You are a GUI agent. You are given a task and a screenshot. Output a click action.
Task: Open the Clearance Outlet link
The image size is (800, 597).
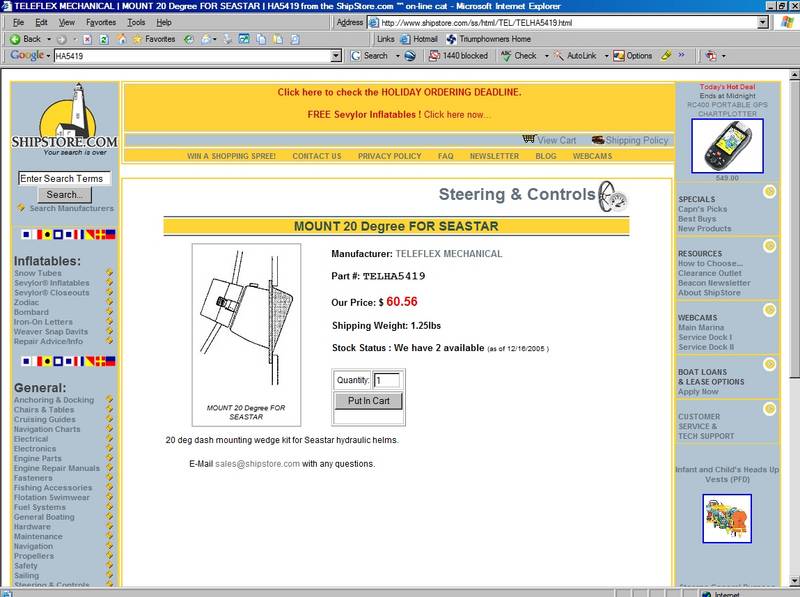710,273
